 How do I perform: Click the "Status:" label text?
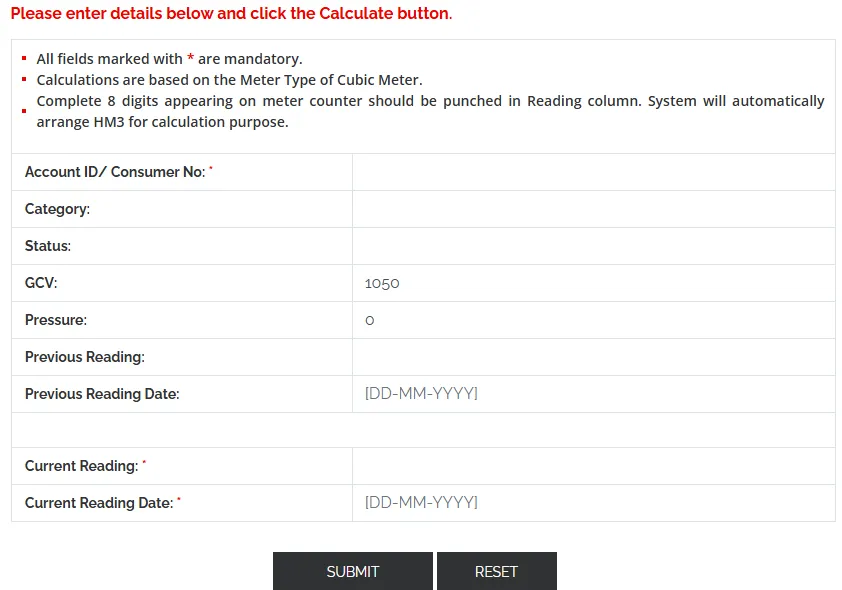pyautogui.click(x=48, y=246)
